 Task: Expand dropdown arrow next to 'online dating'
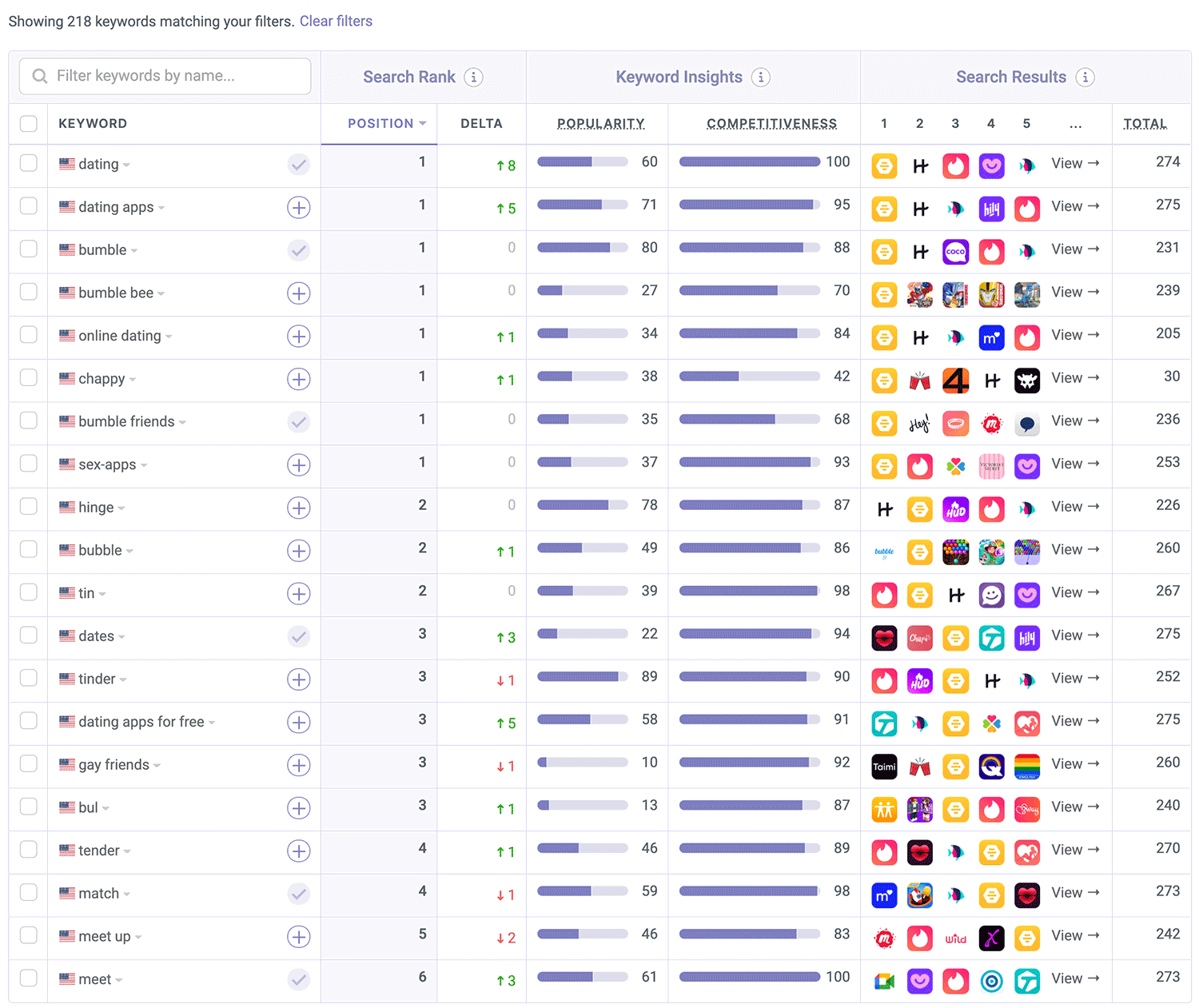(169, 337)
